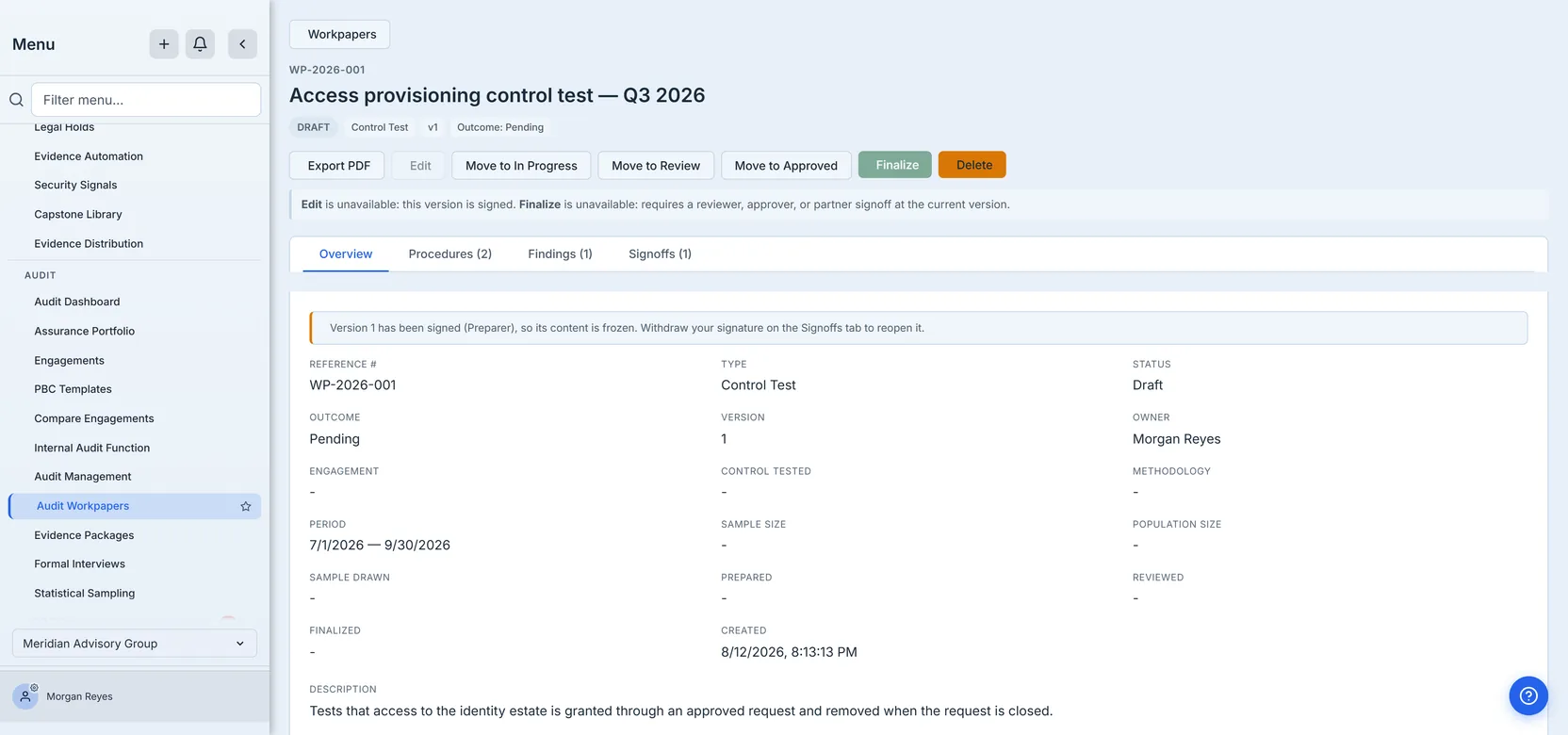
Task: Click the search magnifier icon
Action: pyautogui.click(x=16, y=100)
